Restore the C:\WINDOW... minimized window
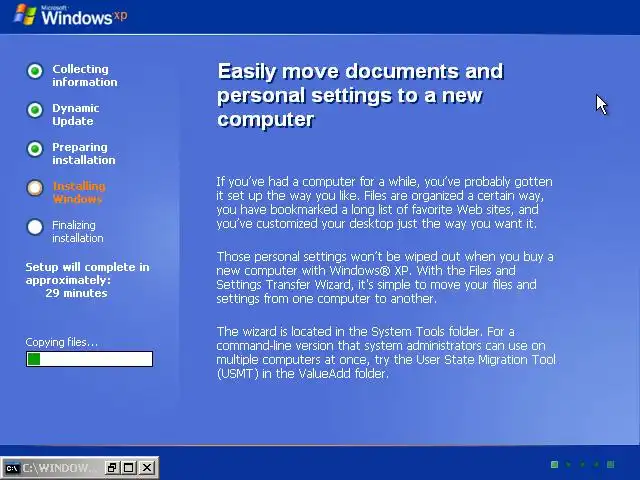 tap(112, 467)
